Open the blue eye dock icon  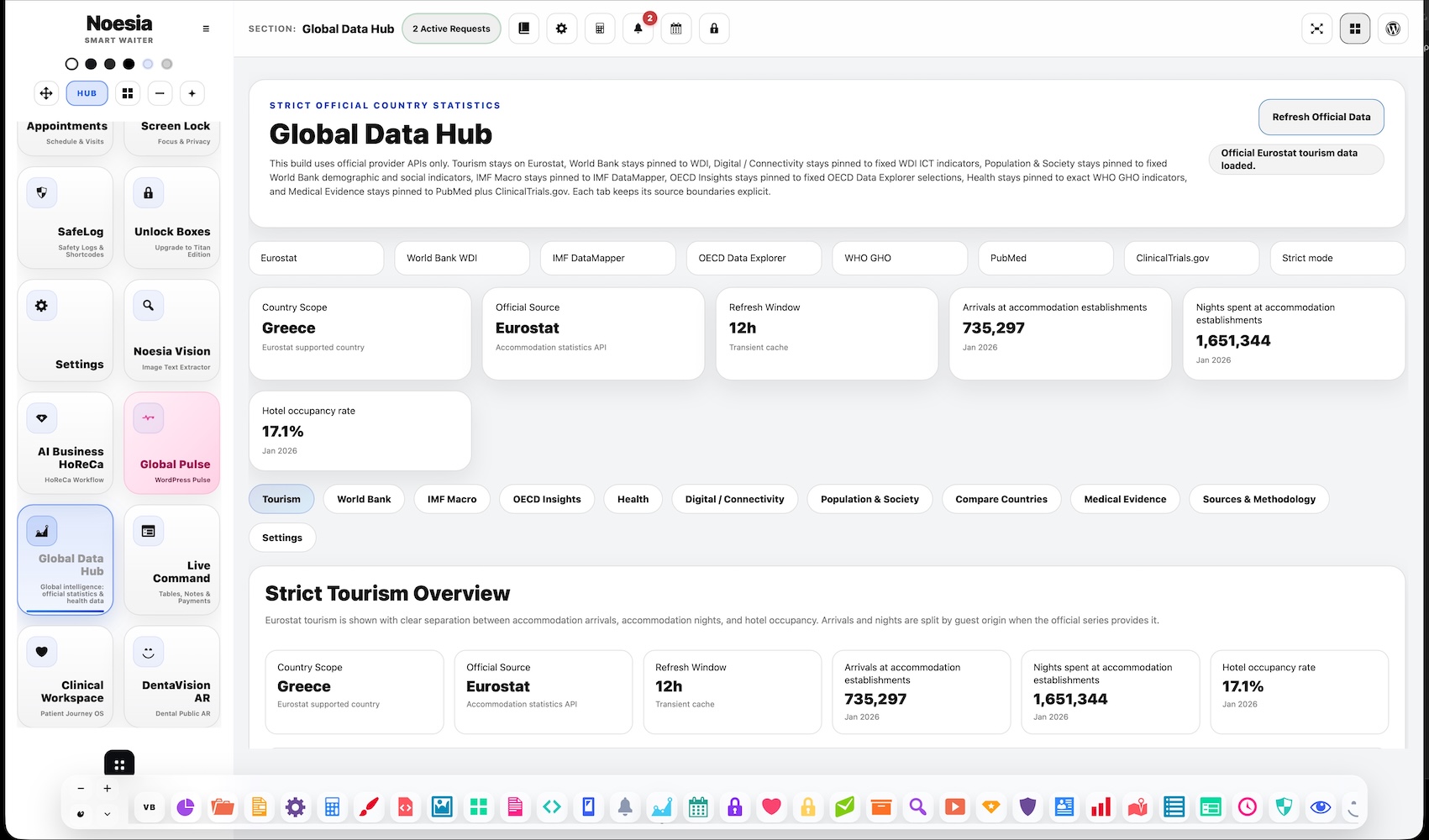click(x=1321, y=807)
